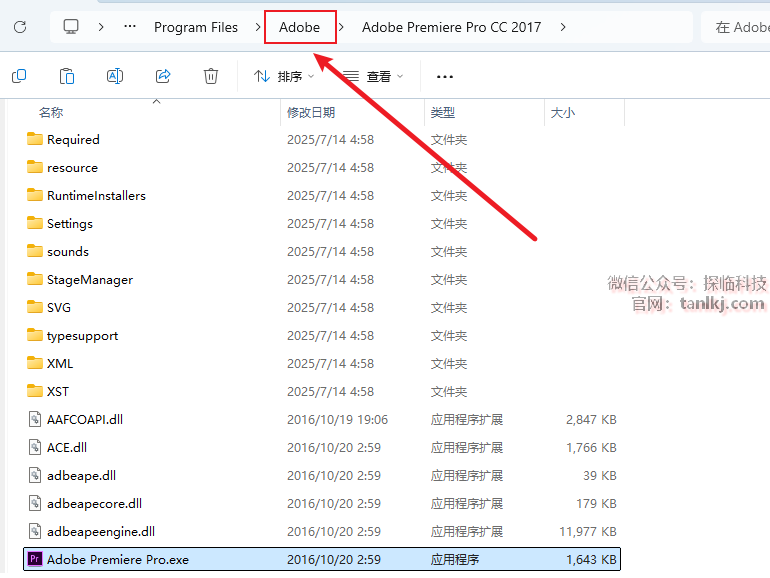Click the rename icon in toolbar
Viewport: 770px width, 578px height.
115,76
